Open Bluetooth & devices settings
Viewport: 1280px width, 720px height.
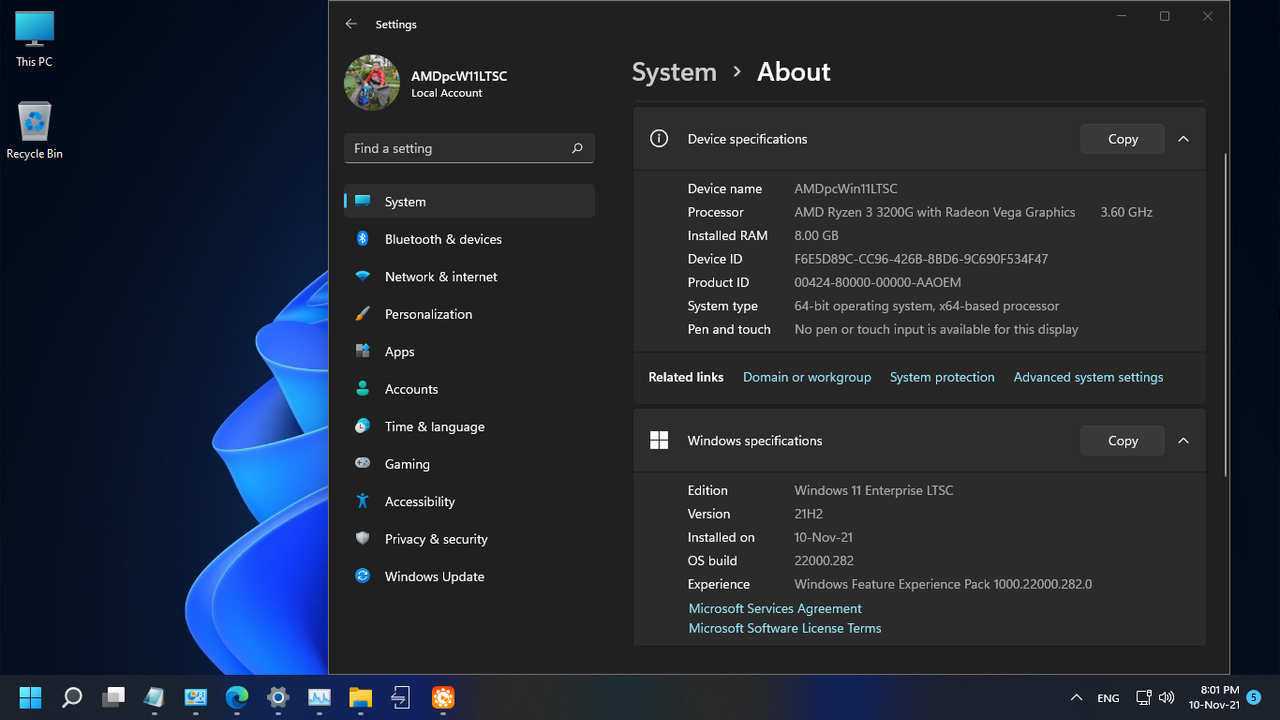(443, 239)
